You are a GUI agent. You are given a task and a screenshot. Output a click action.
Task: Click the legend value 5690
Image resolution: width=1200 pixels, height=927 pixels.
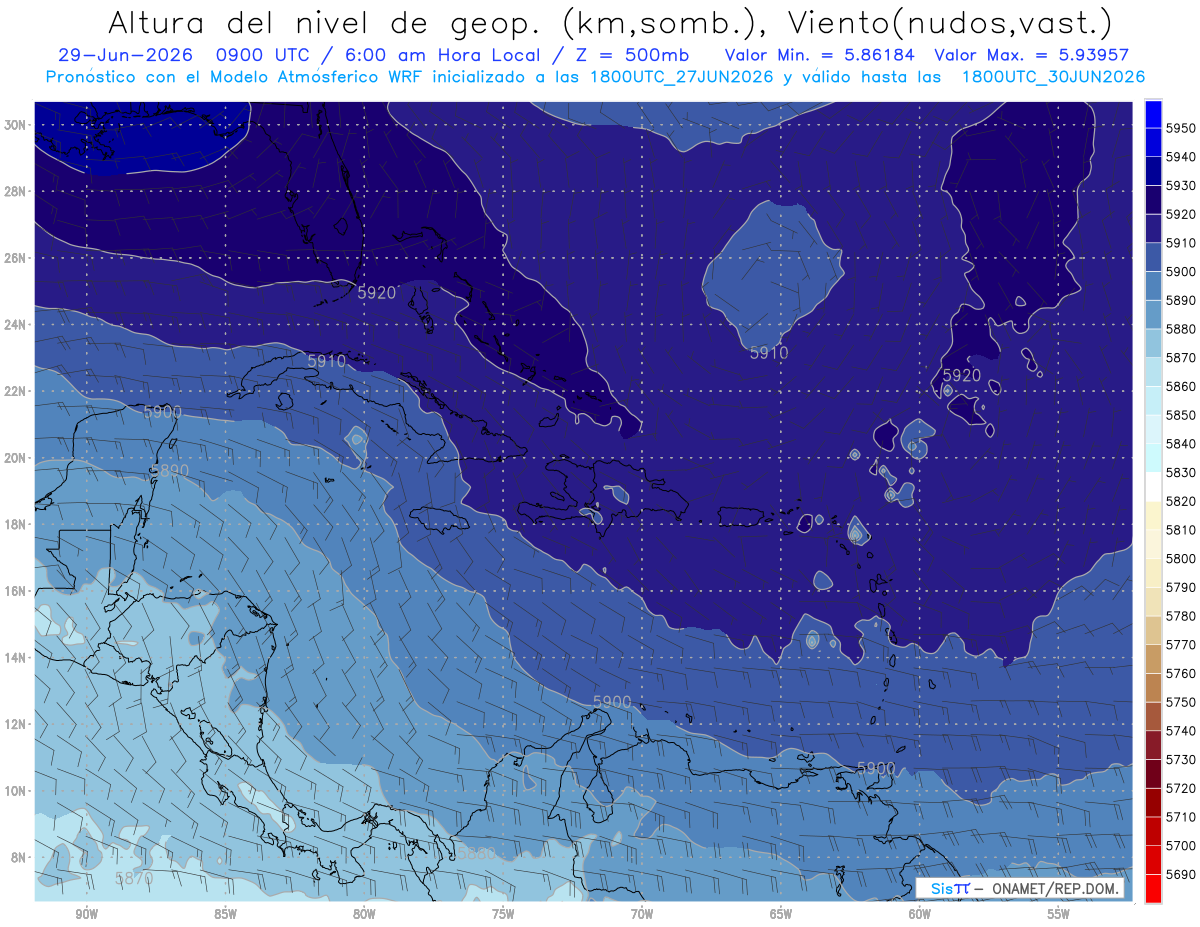click(x=1180, y=875)
